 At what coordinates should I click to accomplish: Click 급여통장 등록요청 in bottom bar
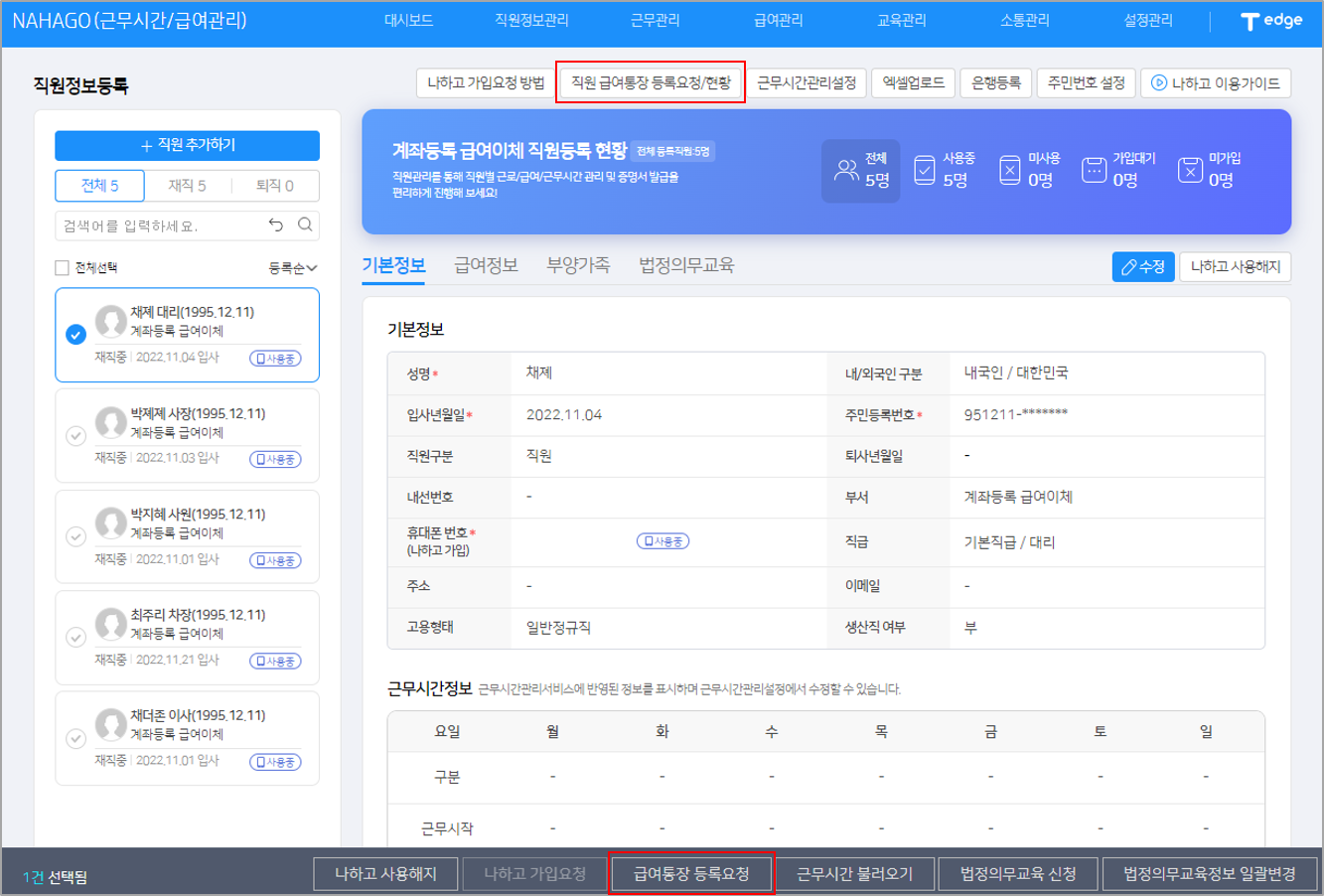pyautogui.click(x=691, y=874)
